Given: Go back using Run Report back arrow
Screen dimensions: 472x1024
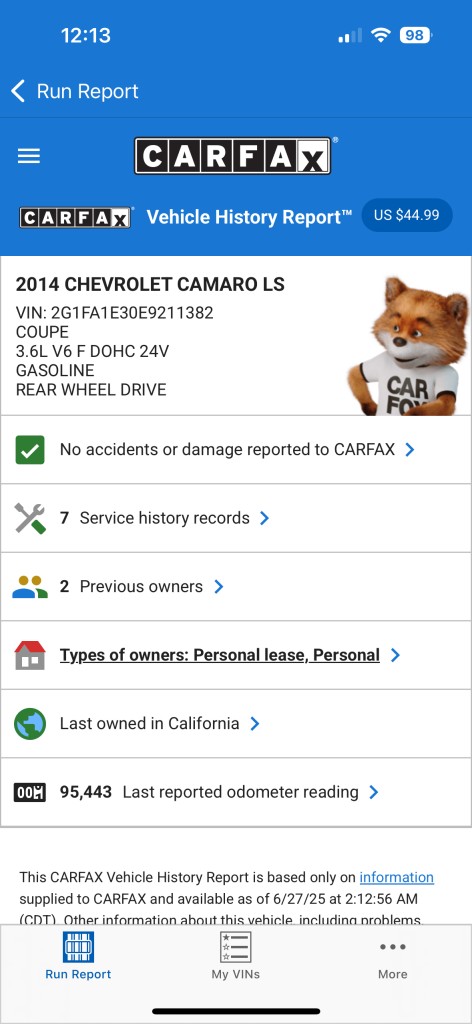Looking at the screenshot, I should 75,91.
